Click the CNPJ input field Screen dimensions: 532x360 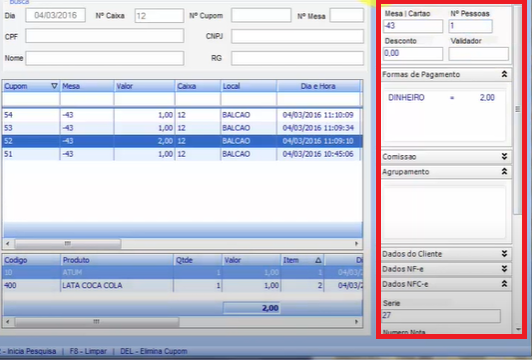(x=297, y=36)
